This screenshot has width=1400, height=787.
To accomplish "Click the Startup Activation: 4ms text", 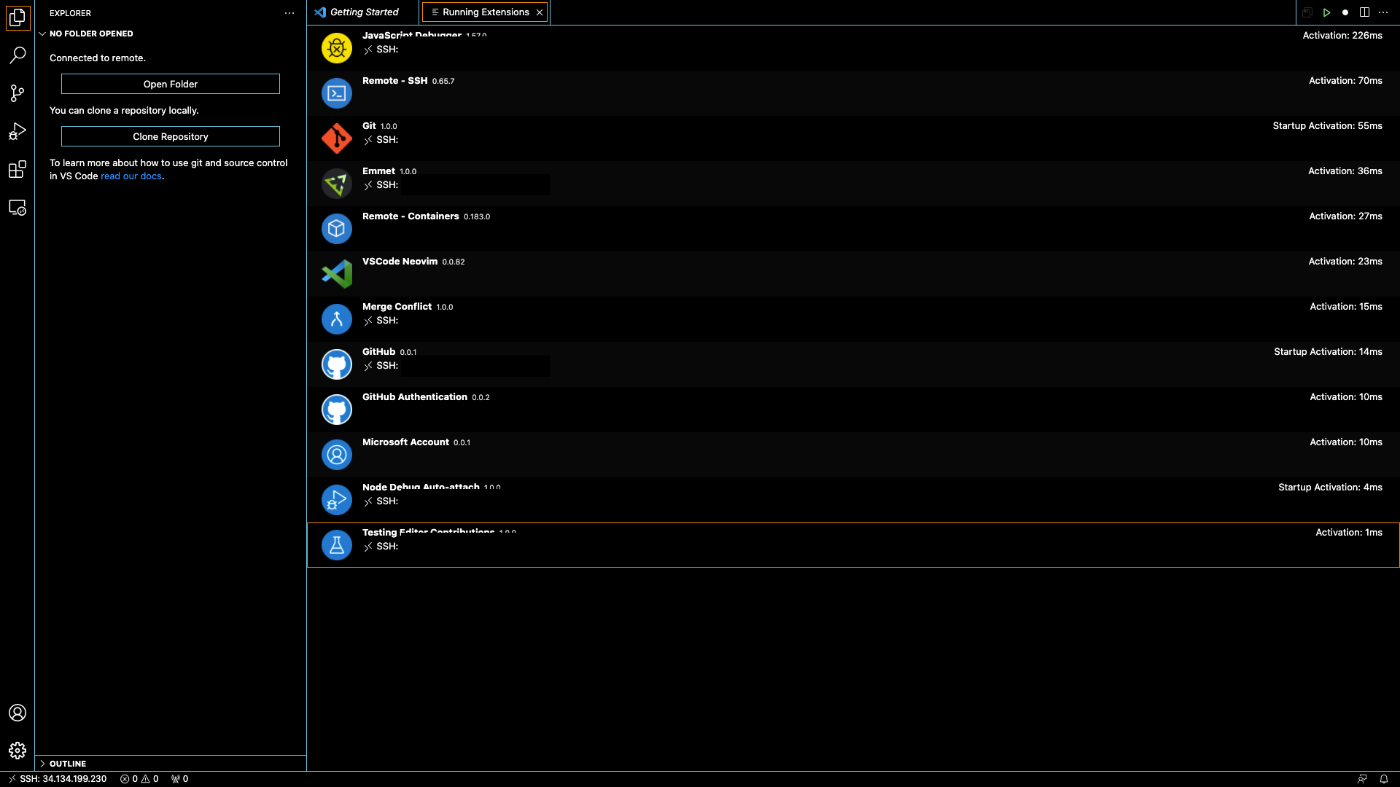I will pos(1331,487).
